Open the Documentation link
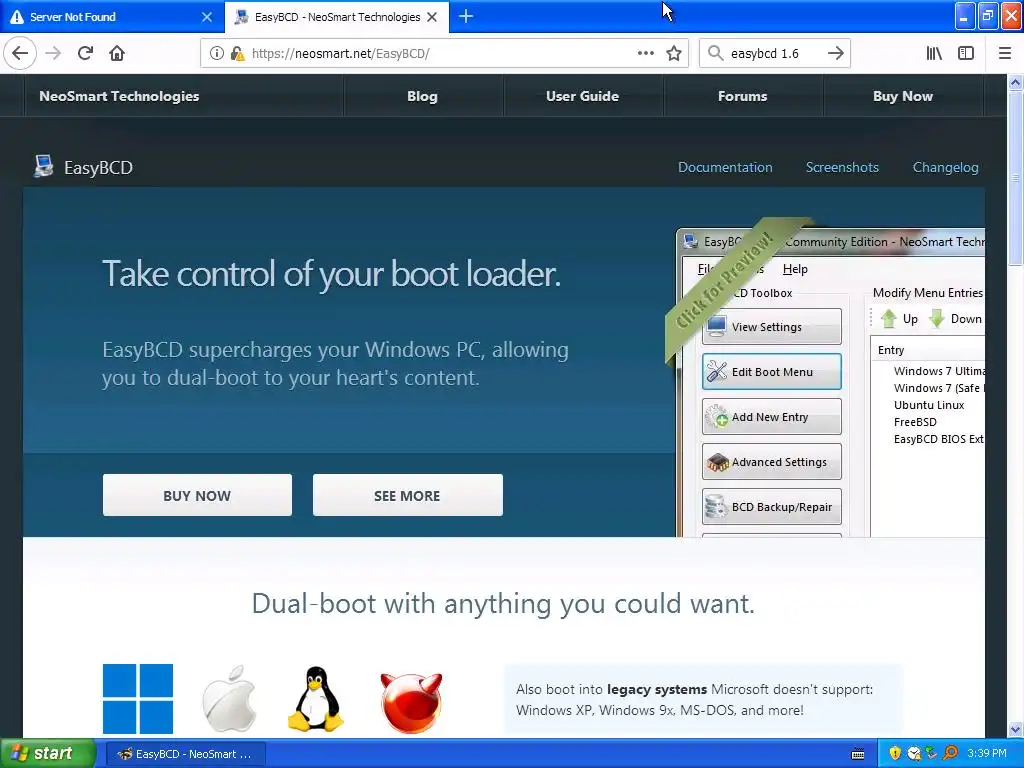 point(725,167)
